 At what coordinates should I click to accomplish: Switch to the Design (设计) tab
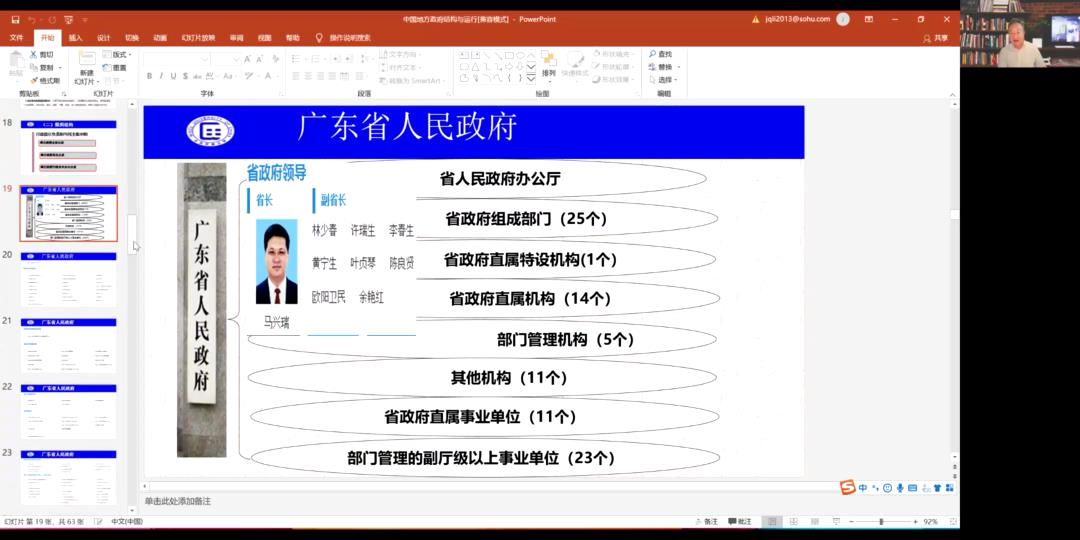(x=103, y=38)
